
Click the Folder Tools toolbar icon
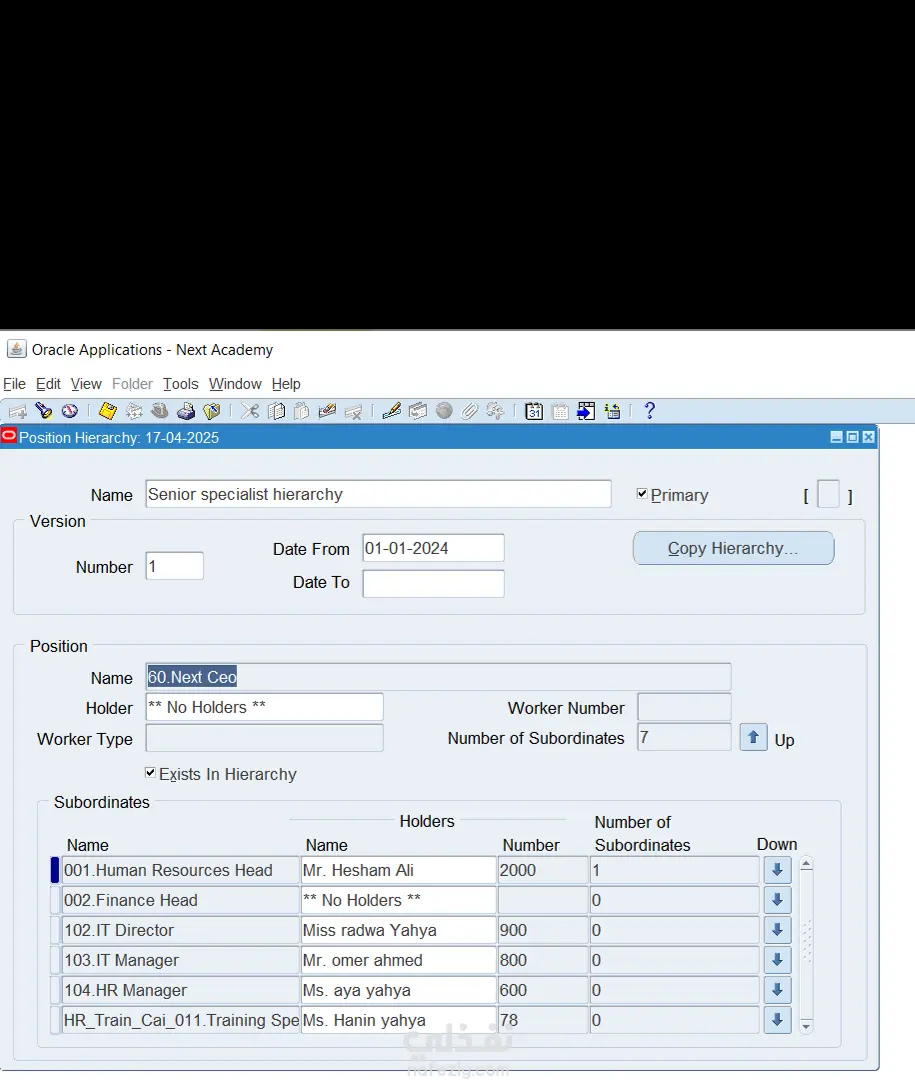pyautogui.click(x=495, y=412)
